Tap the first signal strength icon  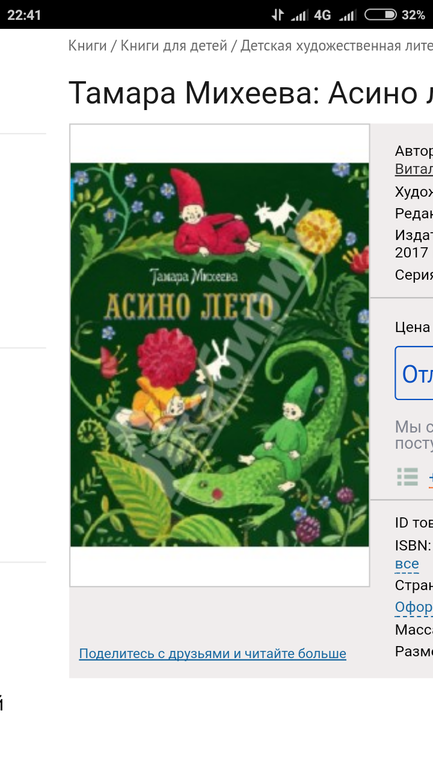click(x=299, y=16)
